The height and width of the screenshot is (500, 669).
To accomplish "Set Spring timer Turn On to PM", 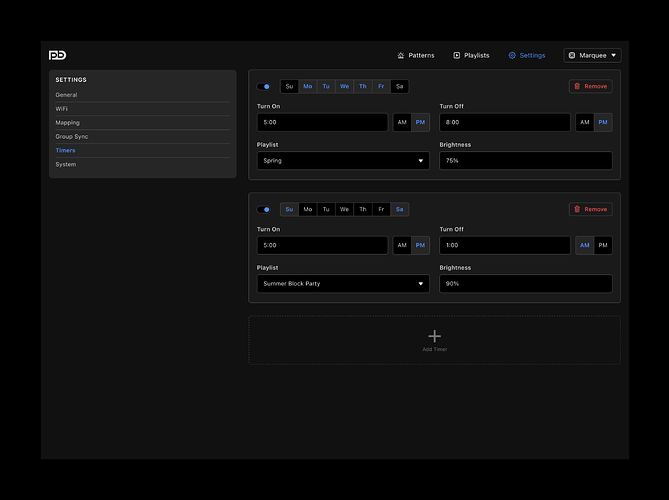I will pyautogui.click(x=420, y=122).
